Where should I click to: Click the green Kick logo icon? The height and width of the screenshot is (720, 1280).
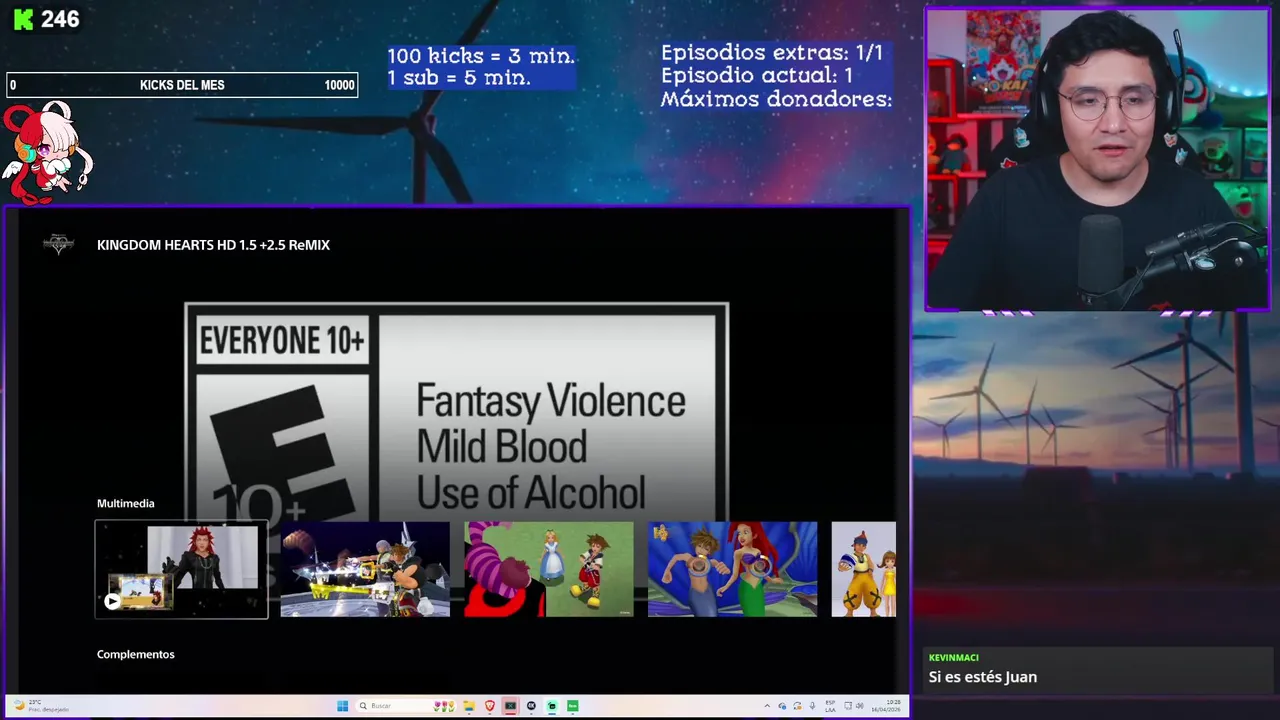click(23, 19)
